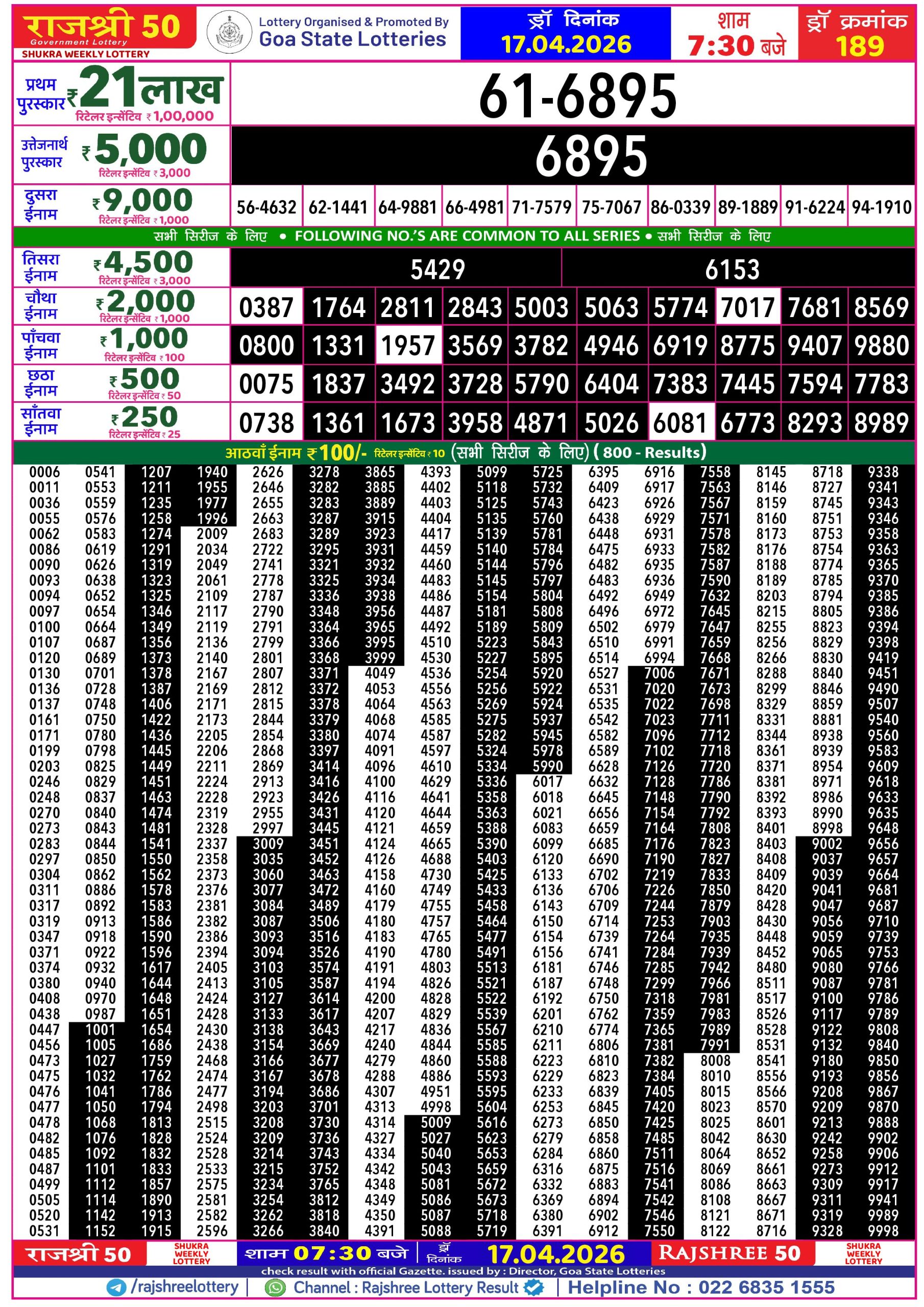Click draw number 189 in red box
Screen dimensions: 924x1307
click(859, 45)
